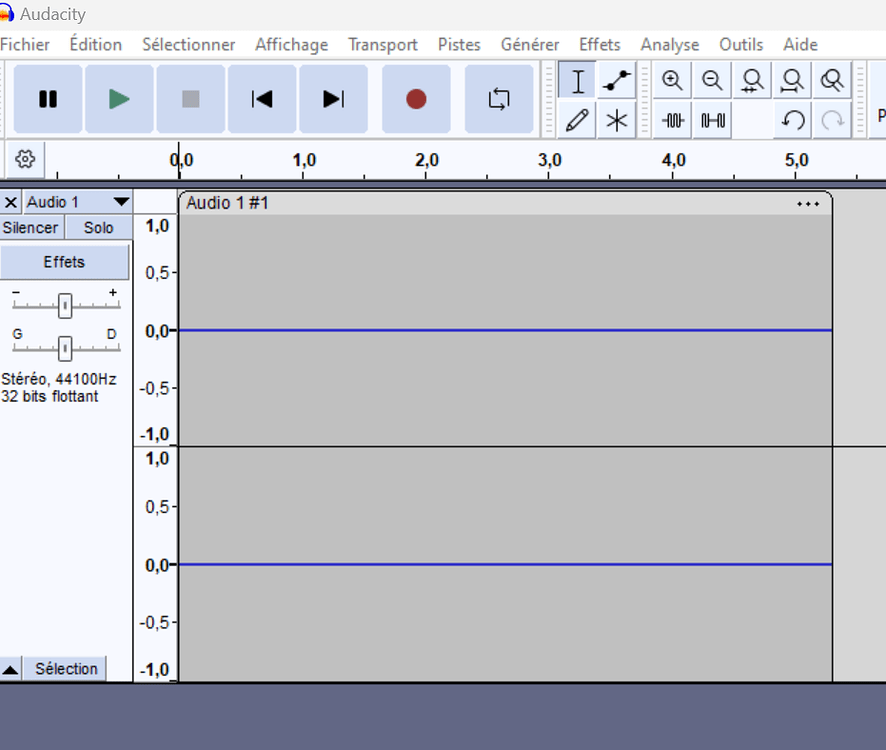Mute the track with Silencer

(31, 227)
